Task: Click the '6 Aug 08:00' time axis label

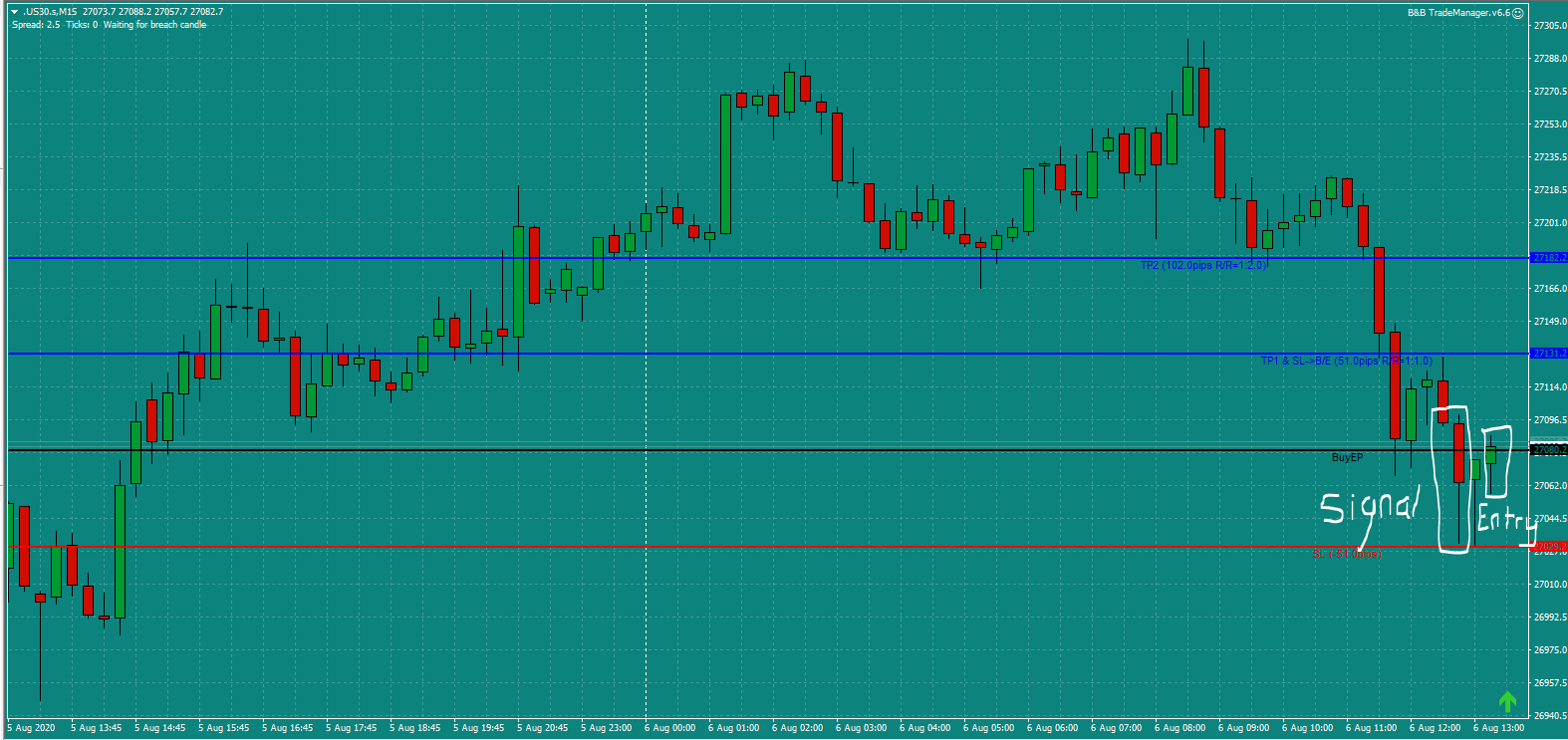Action: tap(1180, 728)
